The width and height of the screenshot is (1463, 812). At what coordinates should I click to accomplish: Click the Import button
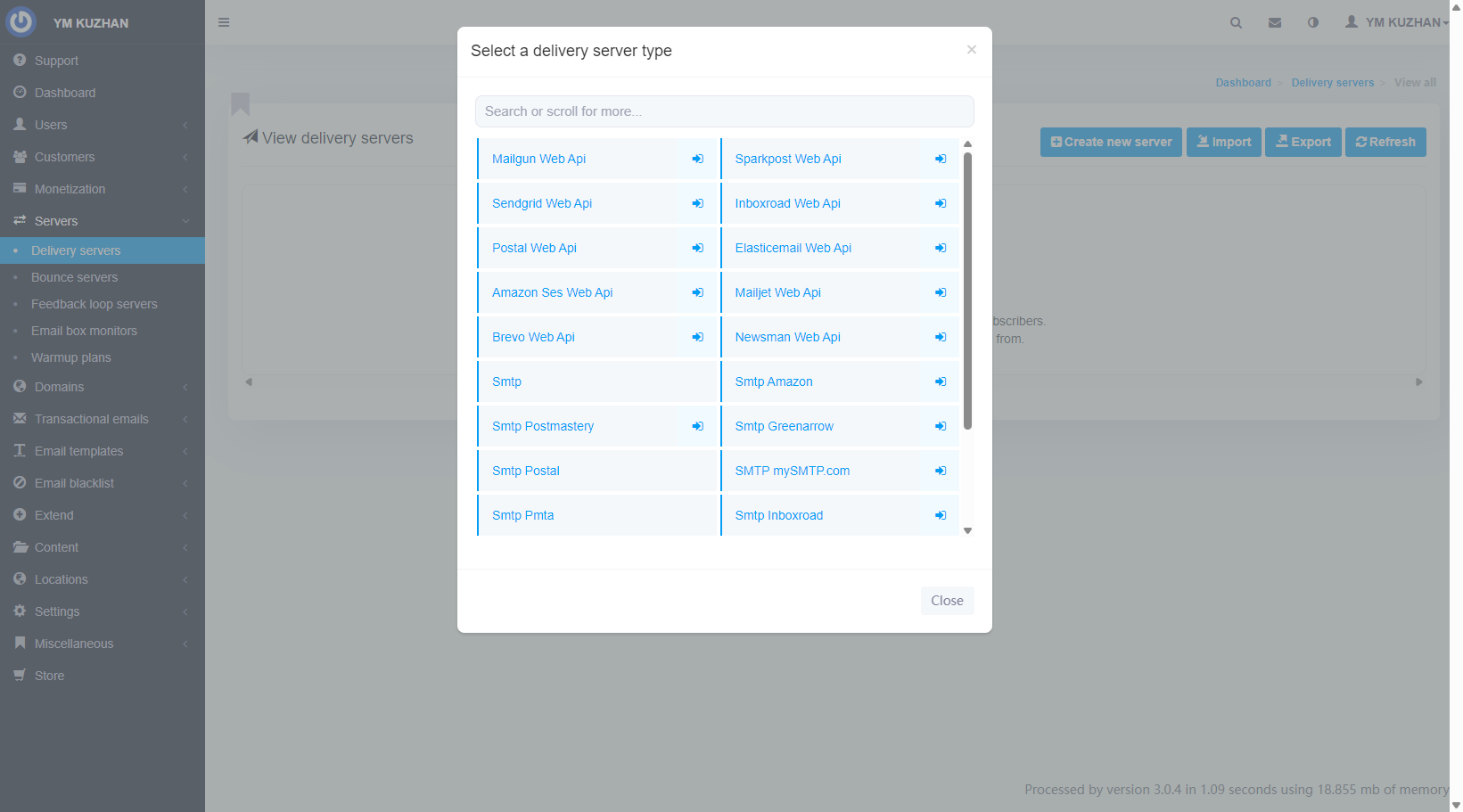click(x=1223, y=142)
